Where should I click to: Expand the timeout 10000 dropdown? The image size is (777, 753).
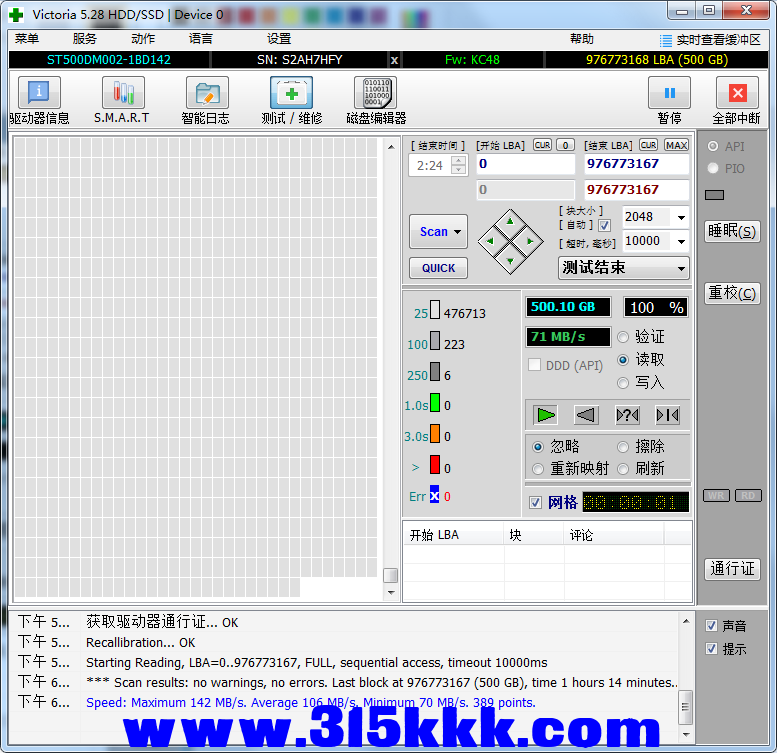(681, 242)
